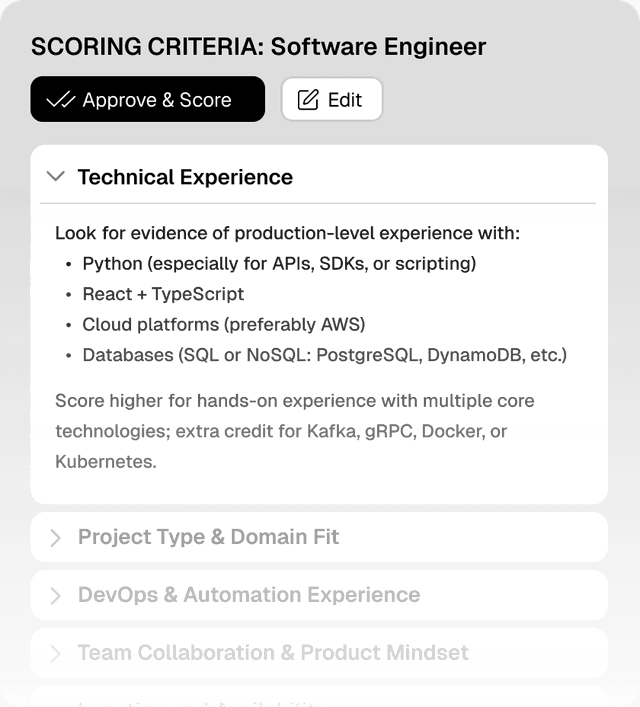Click the pencil icon in Edit button

309,100
